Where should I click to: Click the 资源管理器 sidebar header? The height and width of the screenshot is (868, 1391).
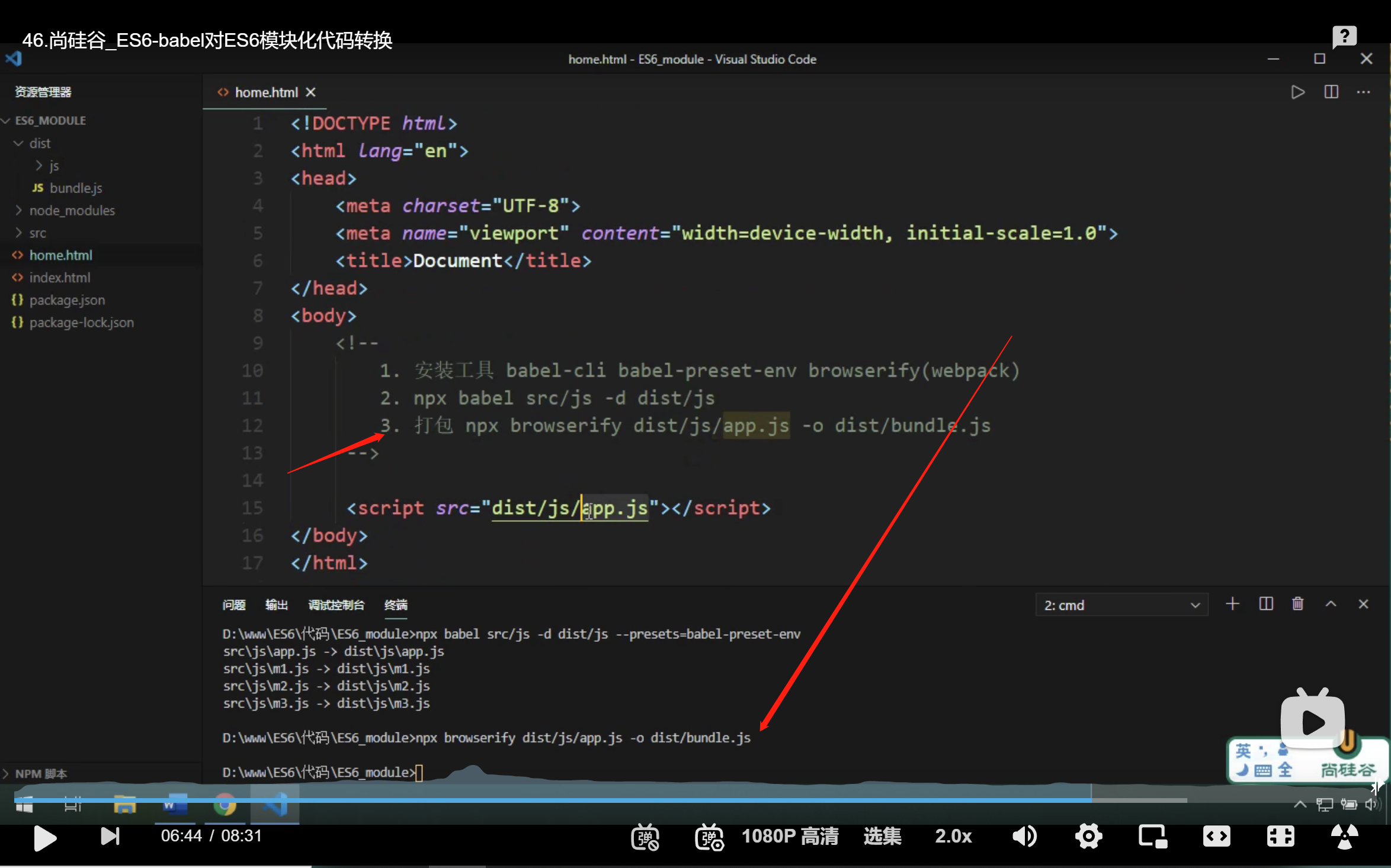click(x=43, y=92)
